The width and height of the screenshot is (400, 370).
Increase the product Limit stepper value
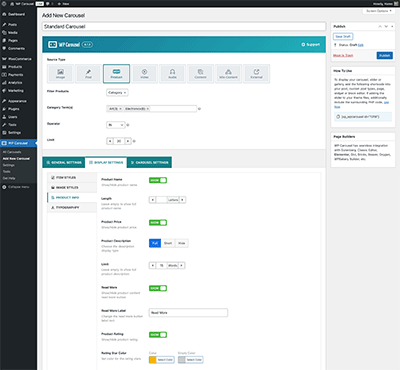coord(128,141)
